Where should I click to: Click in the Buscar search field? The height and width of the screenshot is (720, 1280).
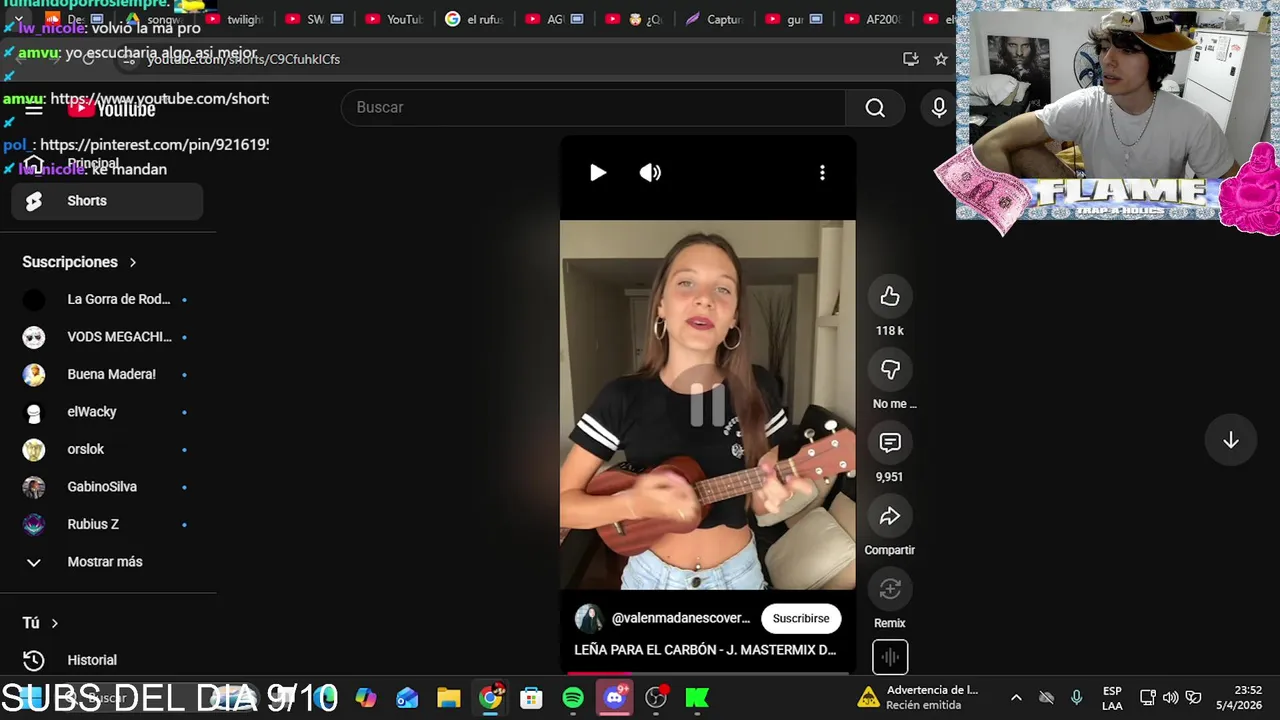pos(594,108)
